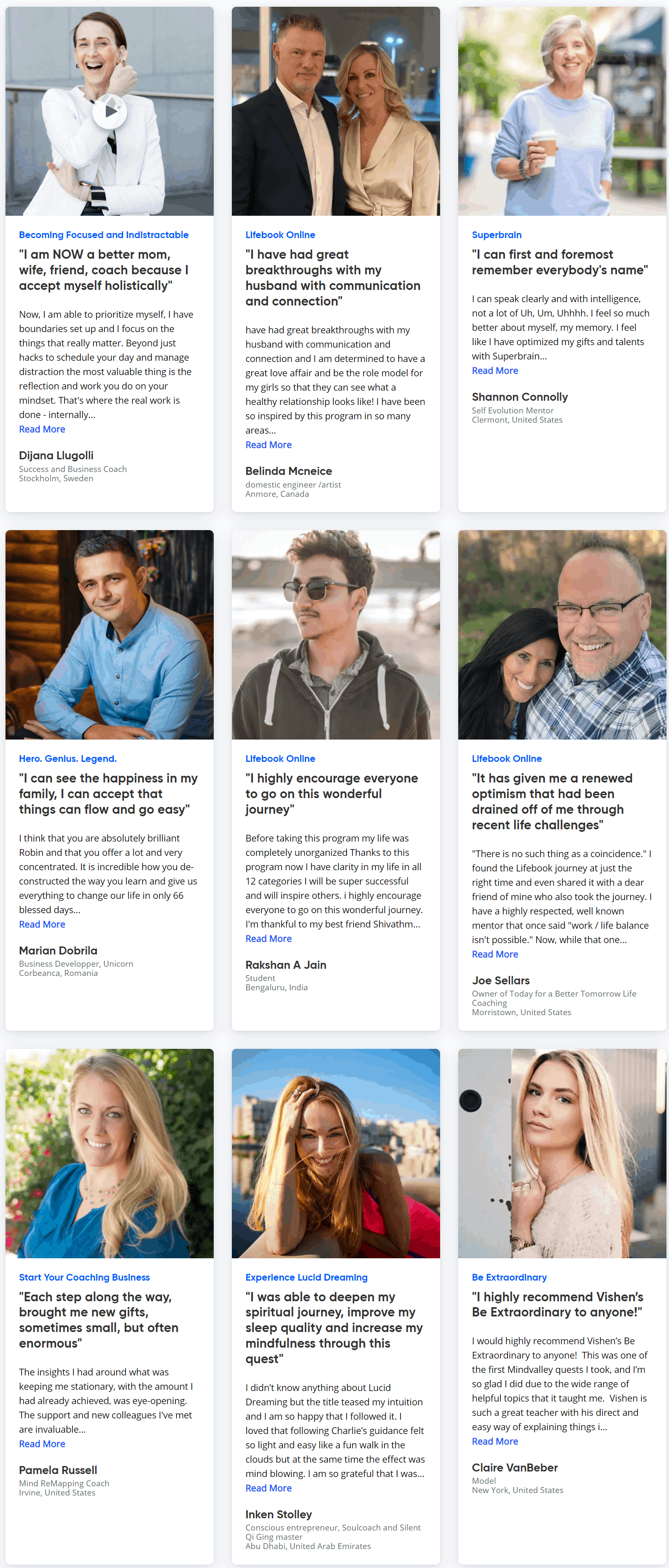Viewport: 669px width, 1568px height.
Task: Read more of Pamela Russell's review
Action: [42, 1444]
